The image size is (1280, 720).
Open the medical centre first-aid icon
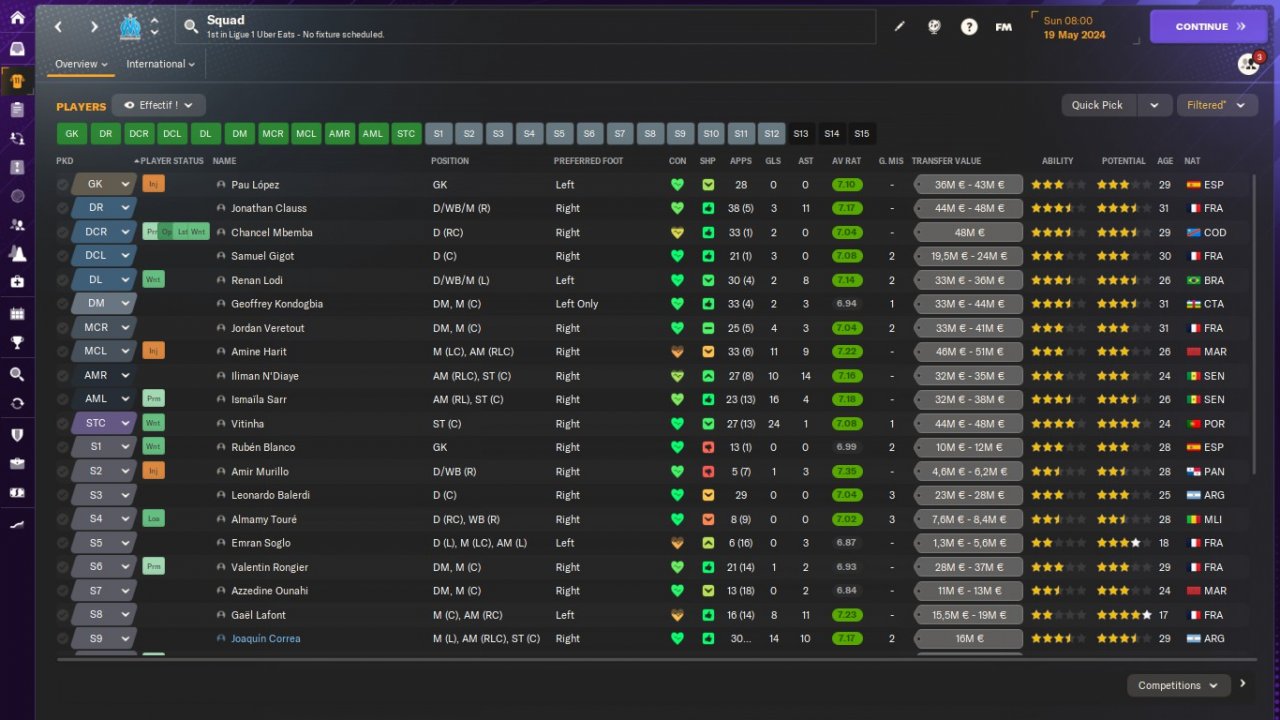click(17, 282)
